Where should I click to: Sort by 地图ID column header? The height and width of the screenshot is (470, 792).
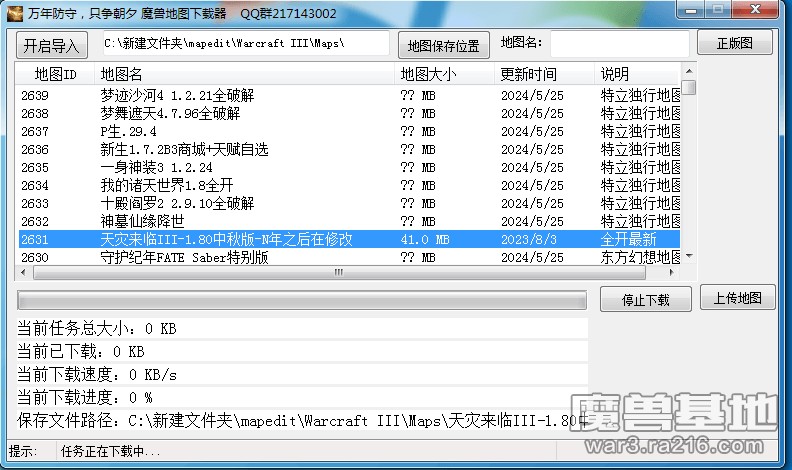coord(55,74)
